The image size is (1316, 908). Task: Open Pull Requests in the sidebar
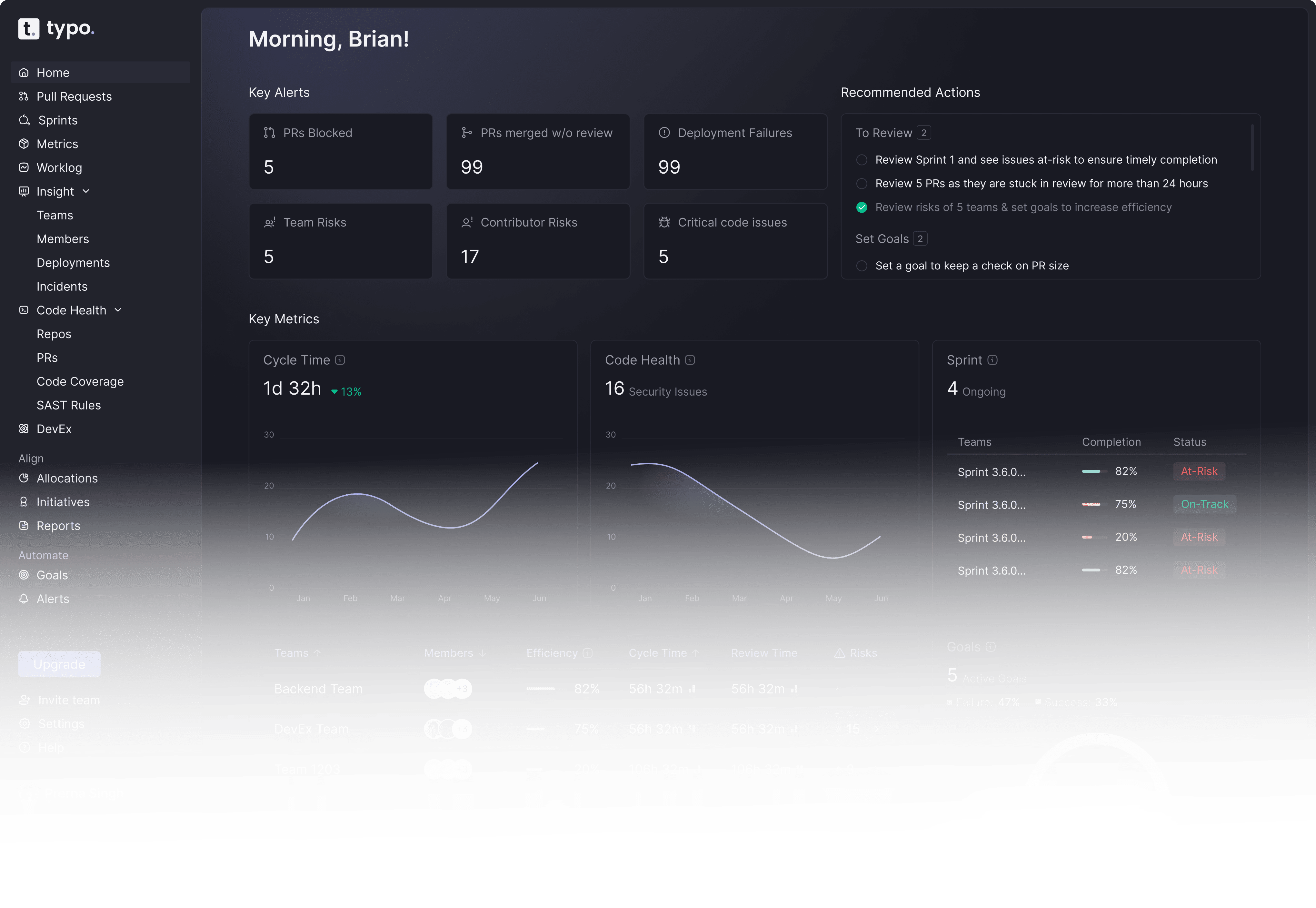tap(74, 97)
